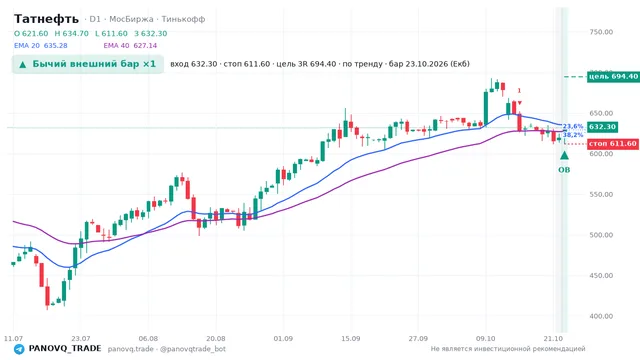Click the green OB triangle marker
Screen dimensions: 640x360
pos(564,156)
